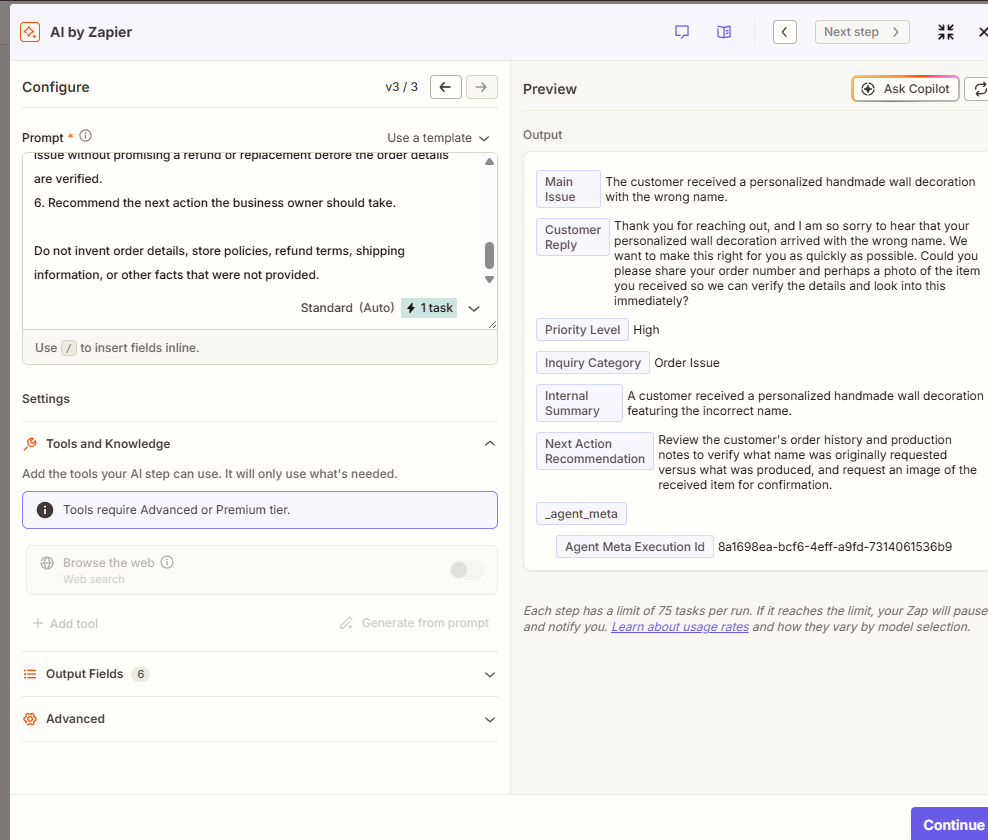This screenshot has width=988, height=840.
Task: Click the Advanced gear icon
Action: tap(30, 719)
